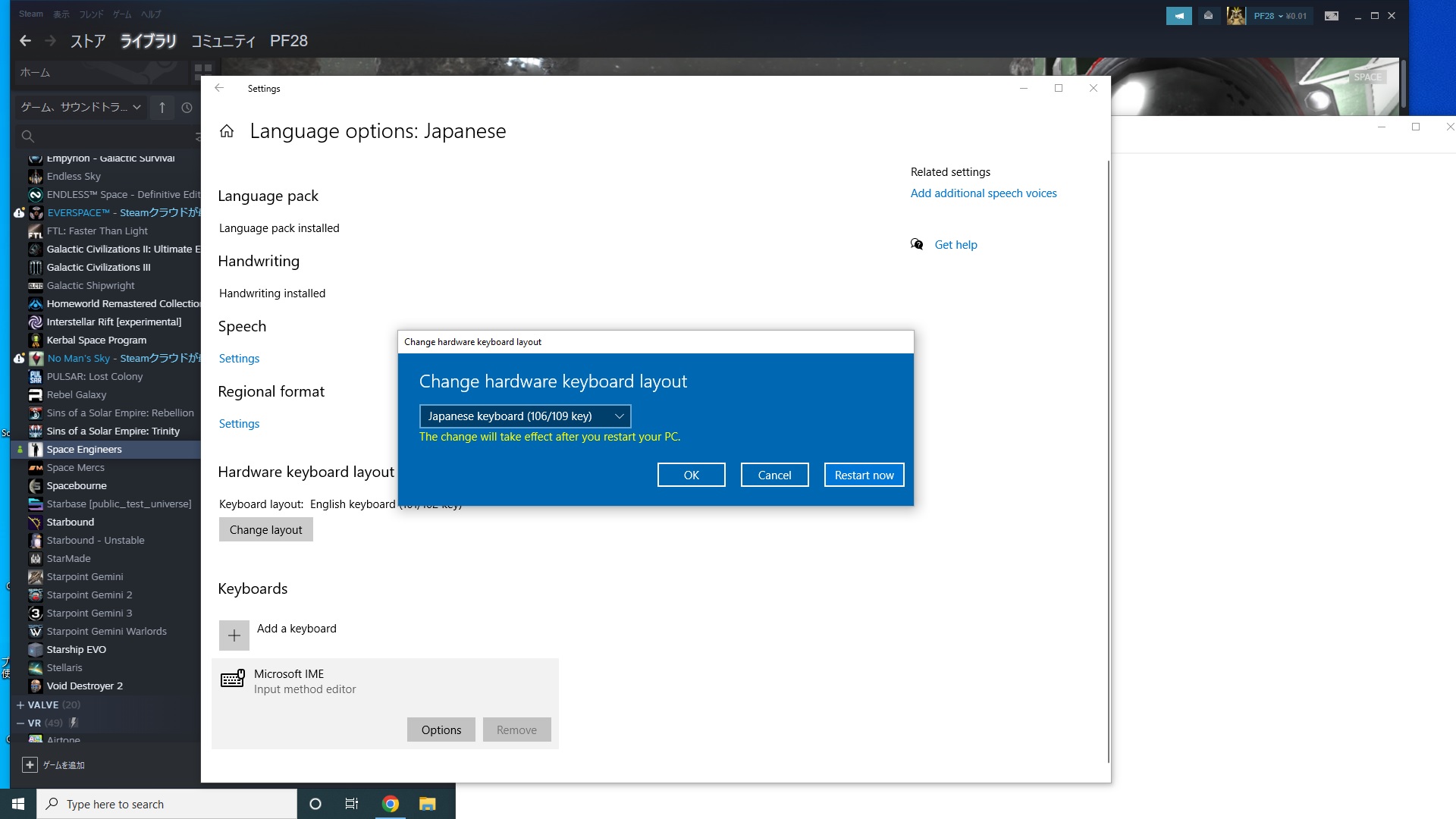Open File Explorer from taskbar
The height and width of the screenshot is (819, 1456).
[x=427, y=804]
